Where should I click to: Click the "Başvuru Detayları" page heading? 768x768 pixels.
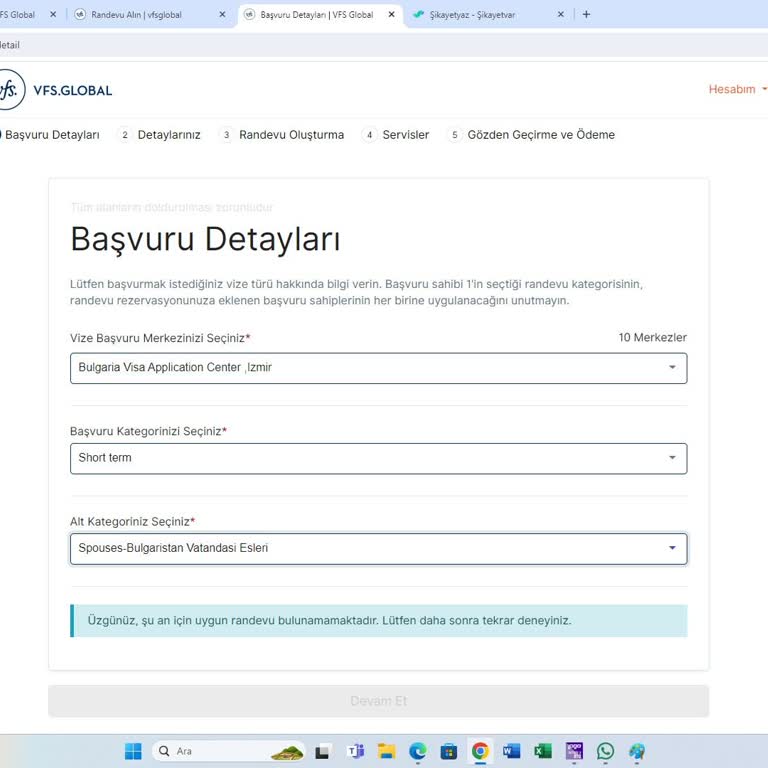pos(205,240)
